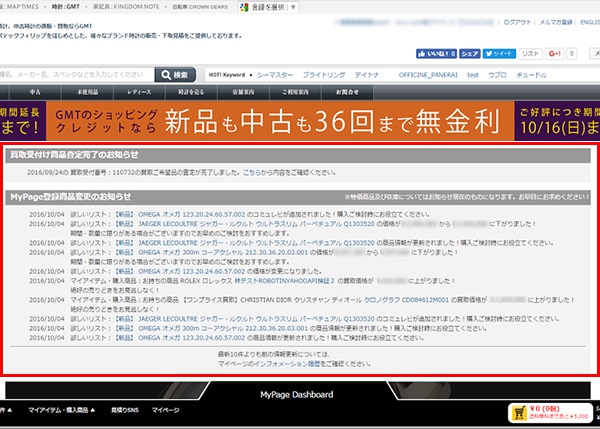Screen dimensions: 600x429
Task: Click the magnifier search button
Action: (x=175, y=75)
